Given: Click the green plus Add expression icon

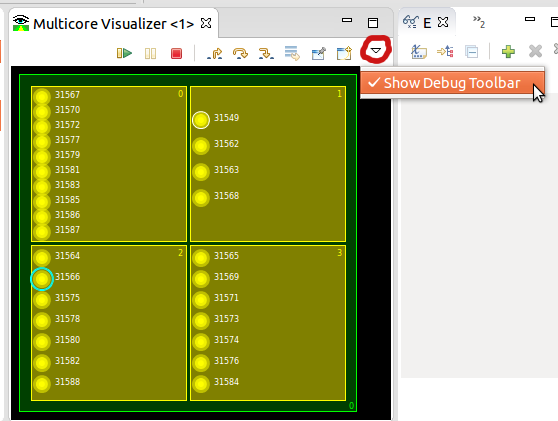Looking at the screenshot, I should coord(508,52).
